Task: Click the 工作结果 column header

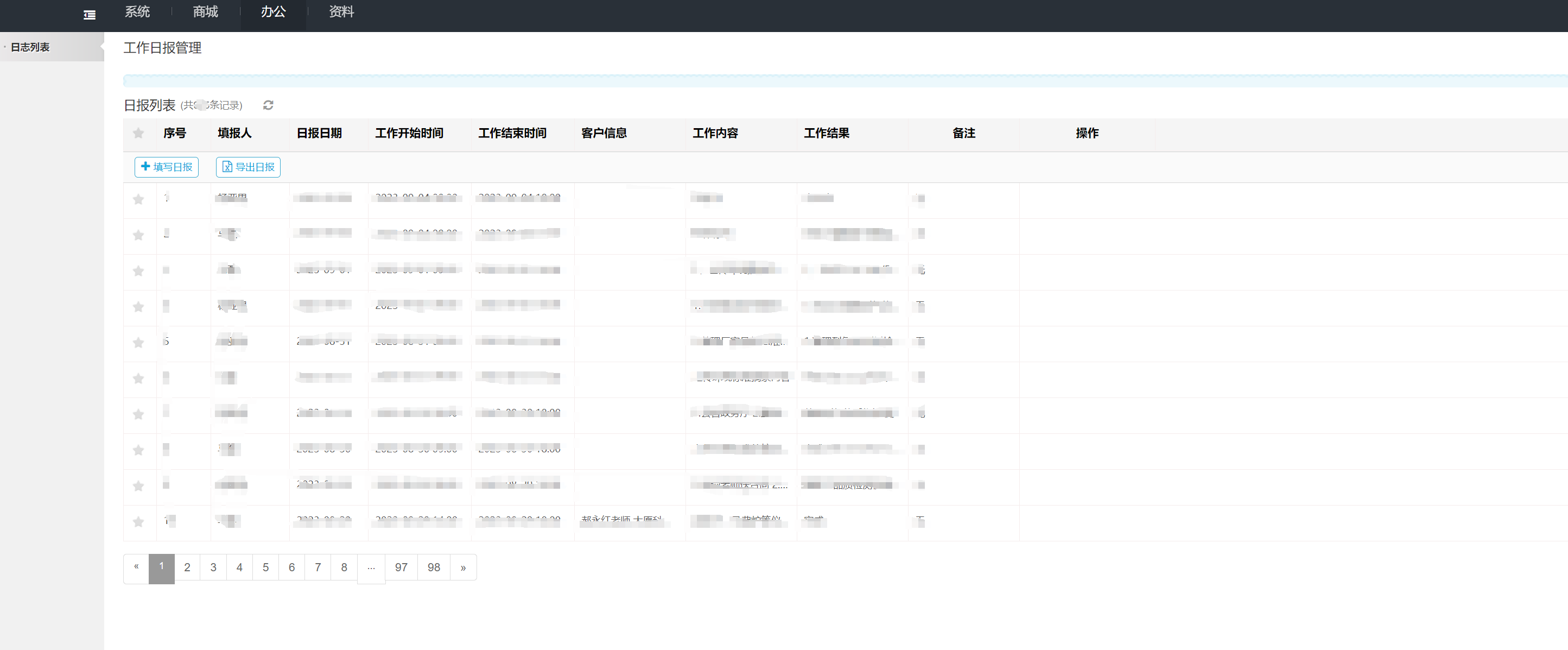Action: point(827,133)
